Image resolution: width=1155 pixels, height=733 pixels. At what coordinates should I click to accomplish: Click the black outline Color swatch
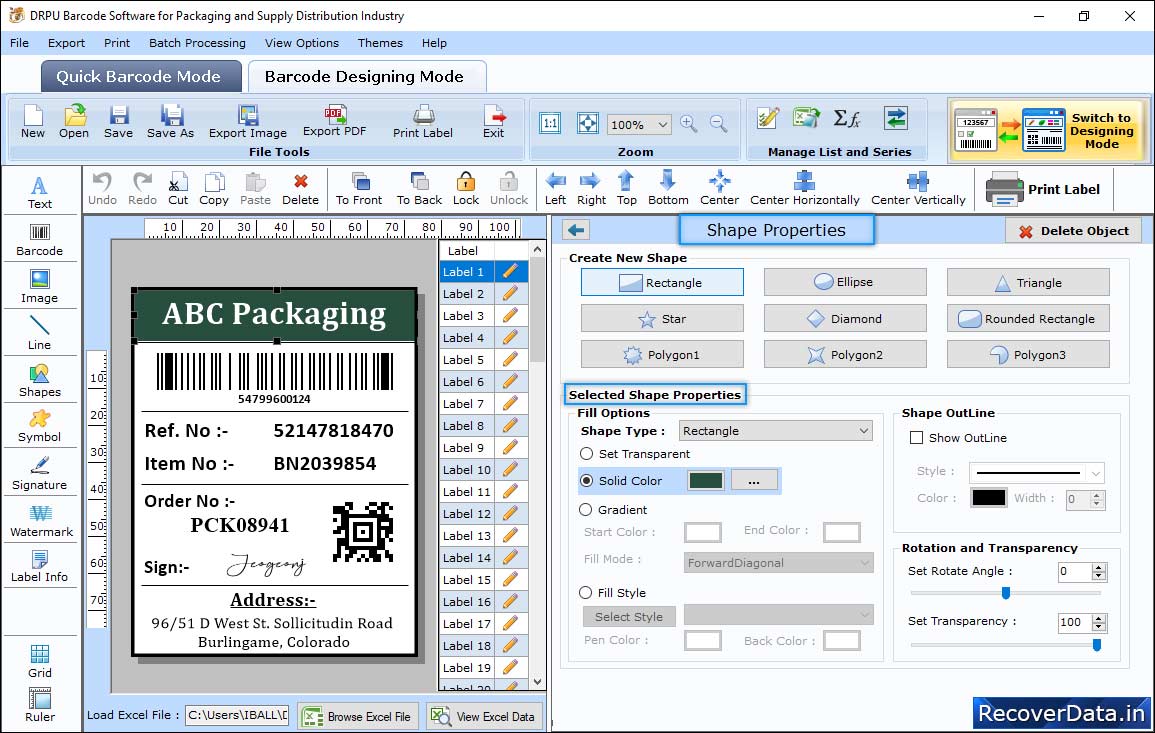click(x=989, y=498)
